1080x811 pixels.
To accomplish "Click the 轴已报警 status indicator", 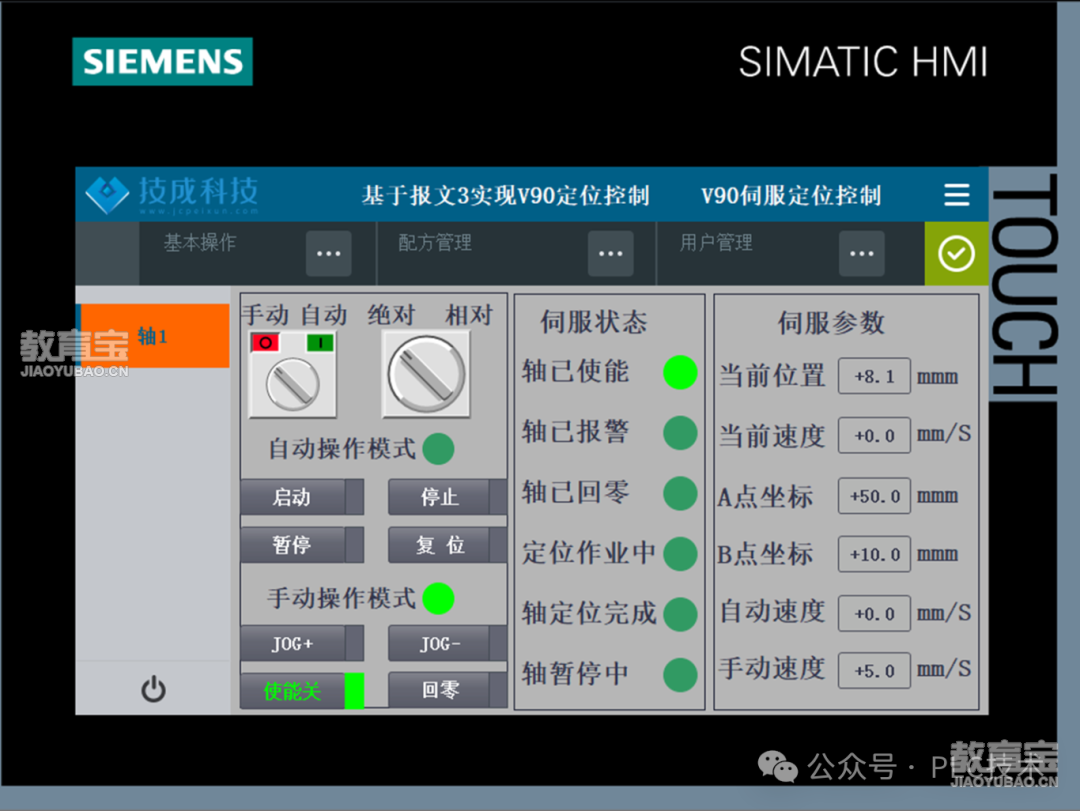I will (x=680, y=433).
